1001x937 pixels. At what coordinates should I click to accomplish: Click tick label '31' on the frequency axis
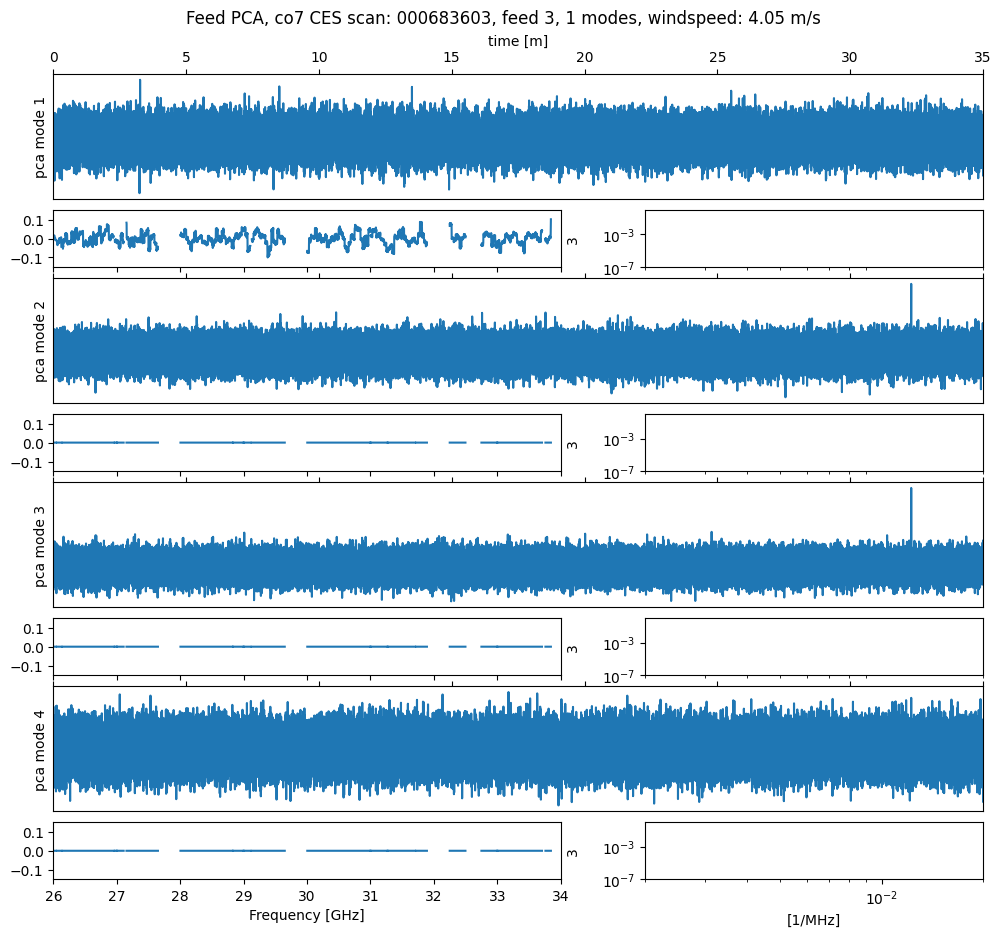click(x=371, y=896)
